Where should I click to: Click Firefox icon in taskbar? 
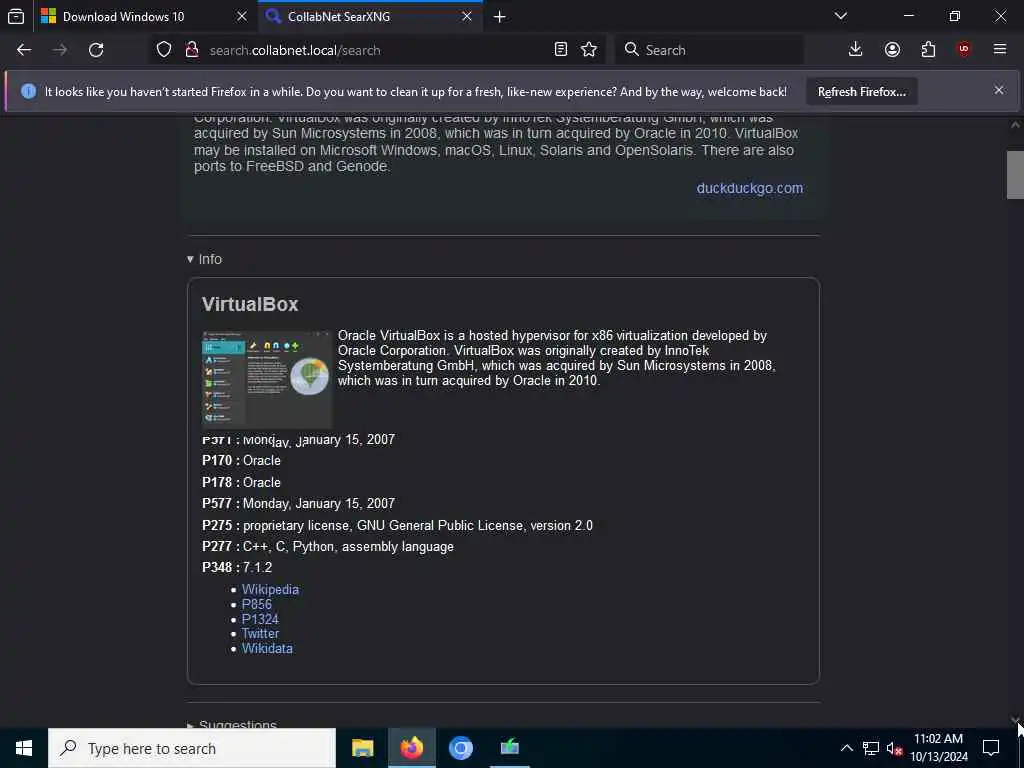412,748
